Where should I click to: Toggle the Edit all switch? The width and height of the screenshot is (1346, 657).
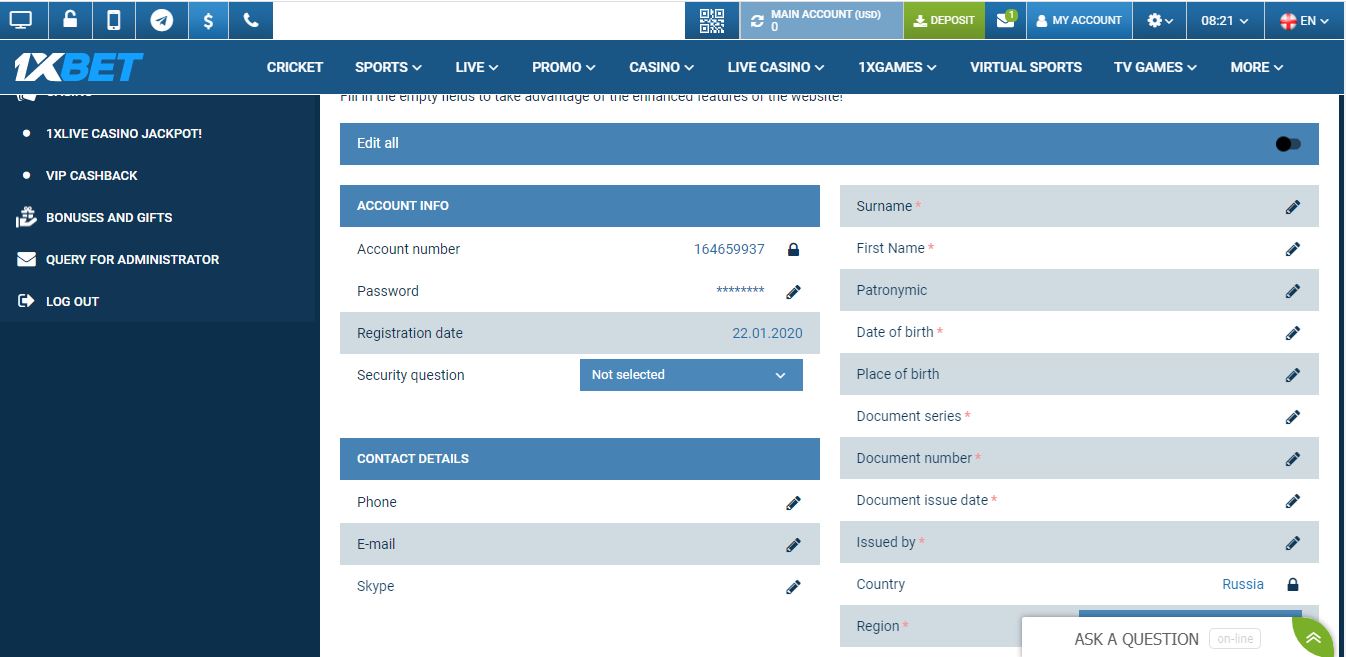click(x=1288, y=144)
